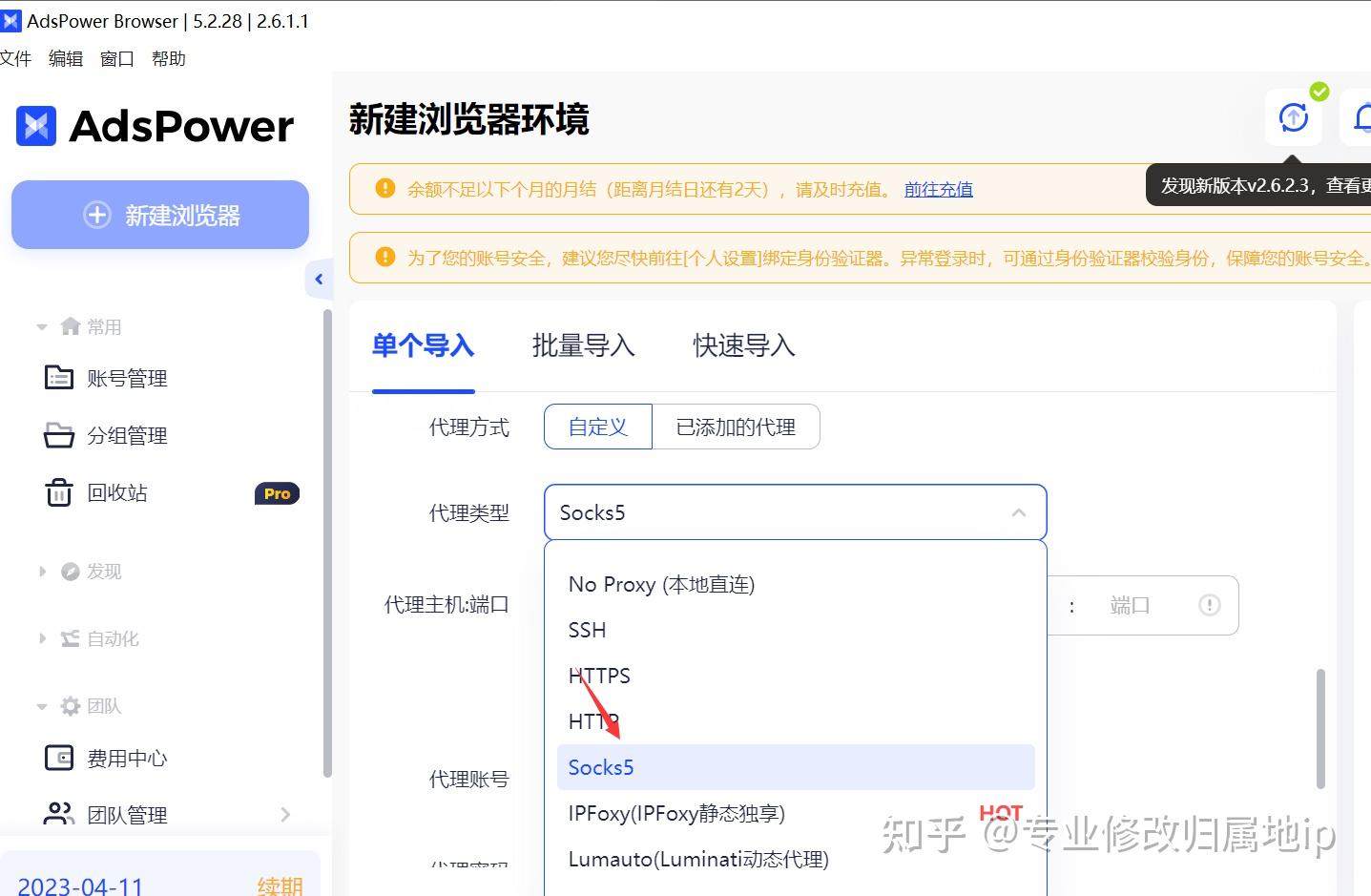This screenshot has width=1371, height=896.
Task: Open the 发现 discover icon
Action: coord(72,571)
